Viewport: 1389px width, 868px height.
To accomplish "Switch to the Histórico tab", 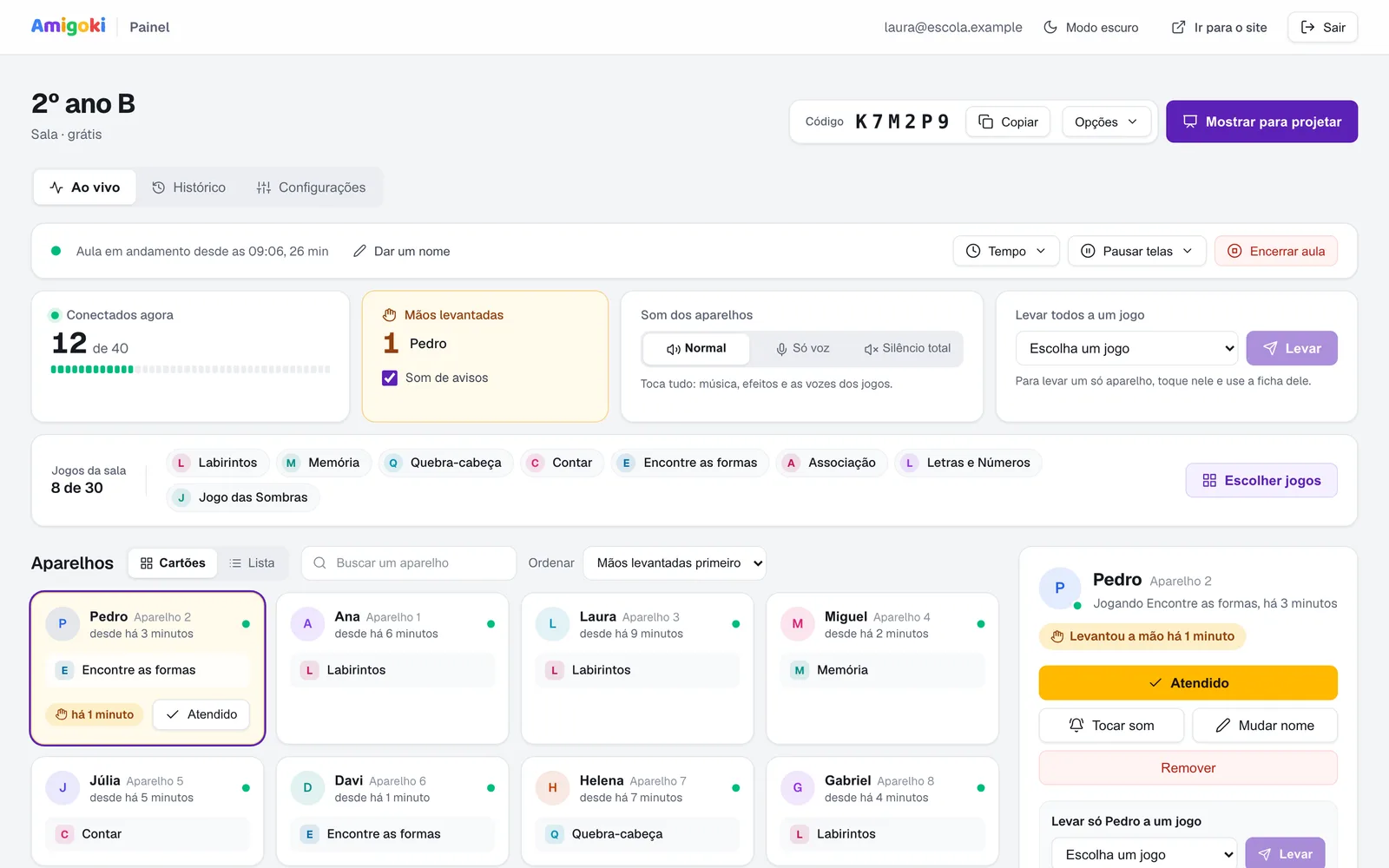I will pos(188,187).
